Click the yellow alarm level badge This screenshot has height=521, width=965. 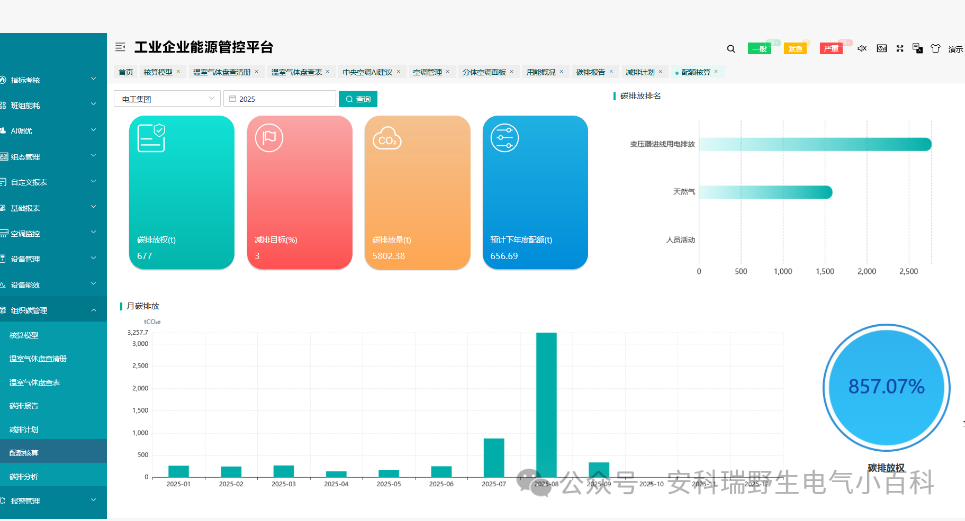795,49
